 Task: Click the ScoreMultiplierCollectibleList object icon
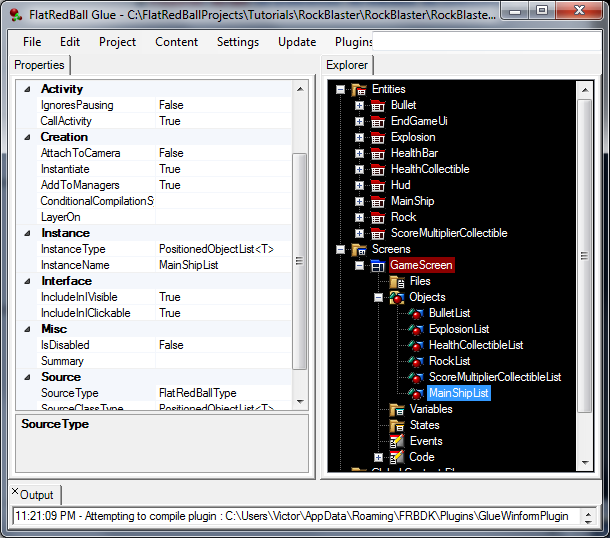click(416, 377)
